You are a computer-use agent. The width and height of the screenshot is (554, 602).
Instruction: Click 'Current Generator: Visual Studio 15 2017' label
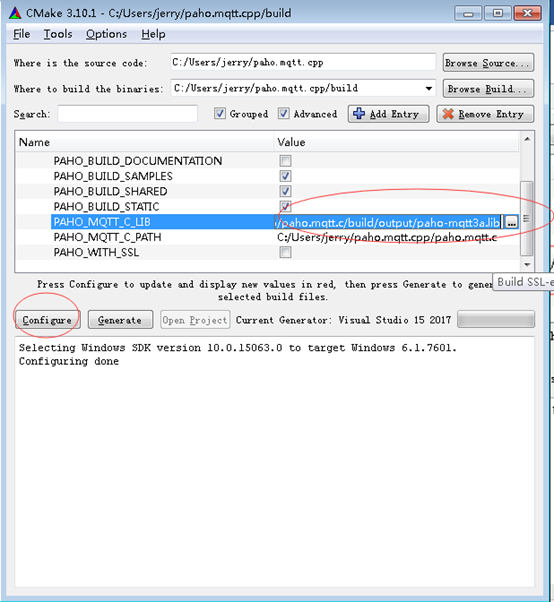(344, 320)
